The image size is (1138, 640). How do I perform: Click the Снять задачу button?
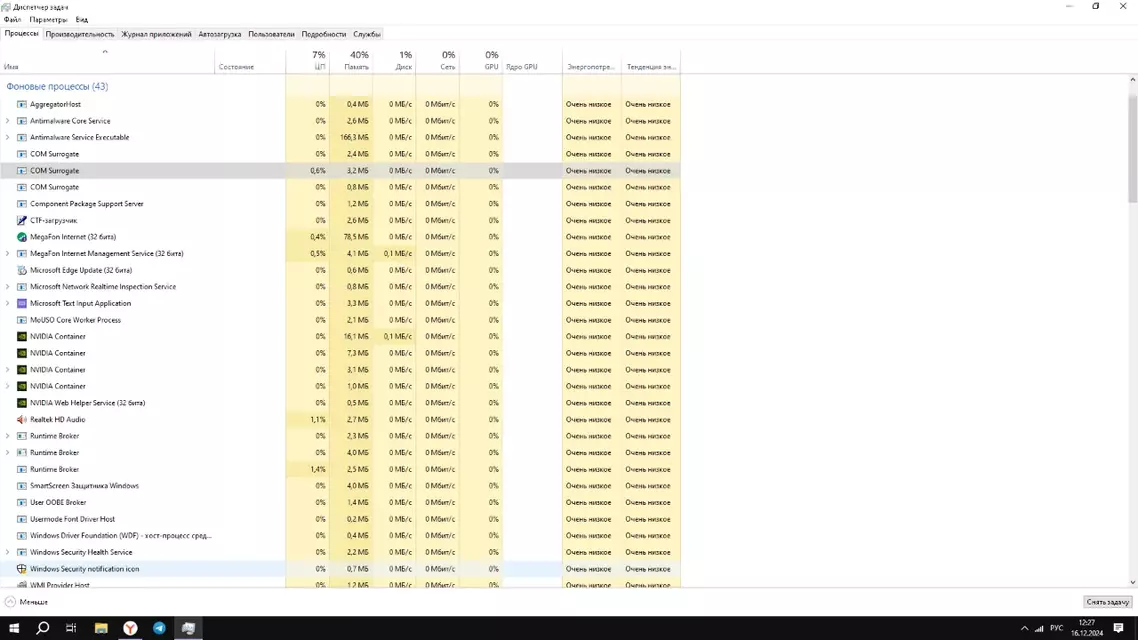(x=1108, y=602)
